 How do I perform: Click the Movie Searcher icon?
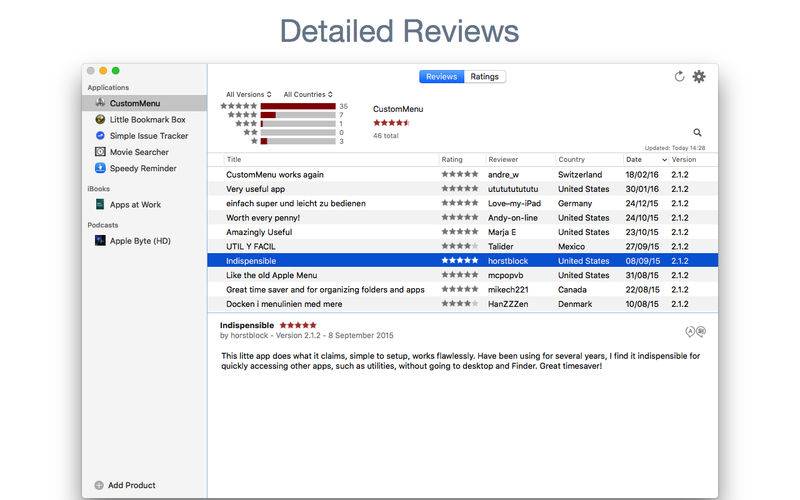(x=100, y=152)
